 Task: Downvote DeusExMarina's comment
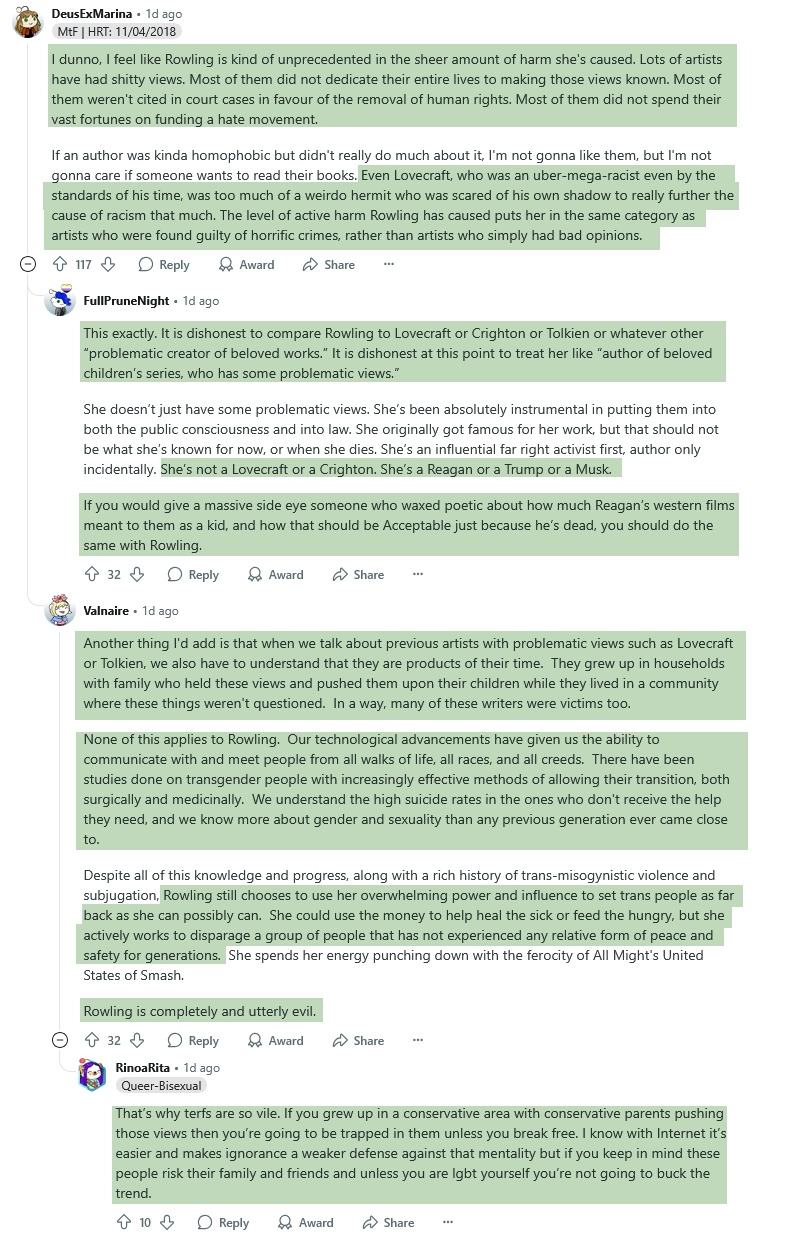[108, 265]
